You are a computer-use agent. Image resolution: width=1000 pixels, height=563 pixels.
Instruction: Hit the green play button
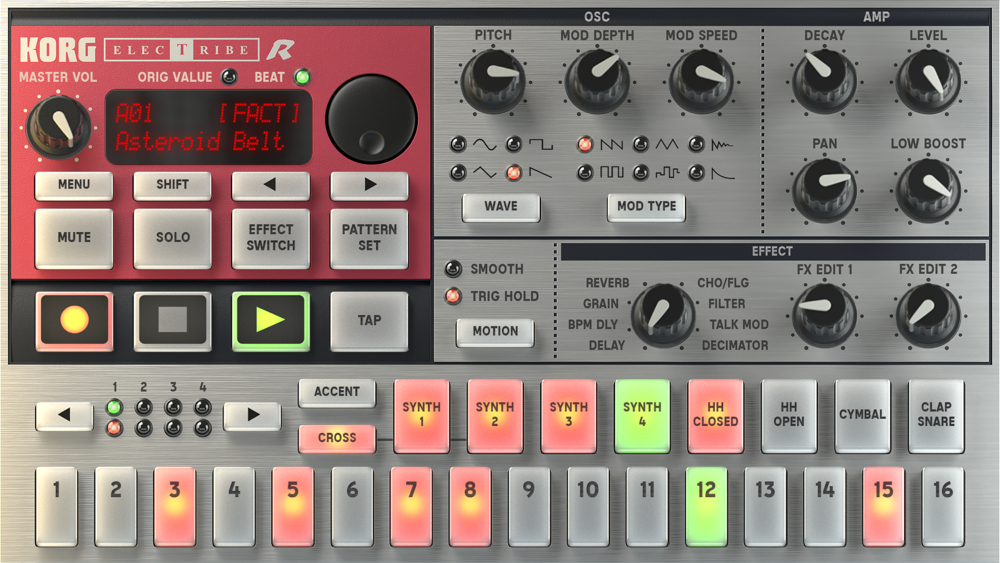coord(270,321)
